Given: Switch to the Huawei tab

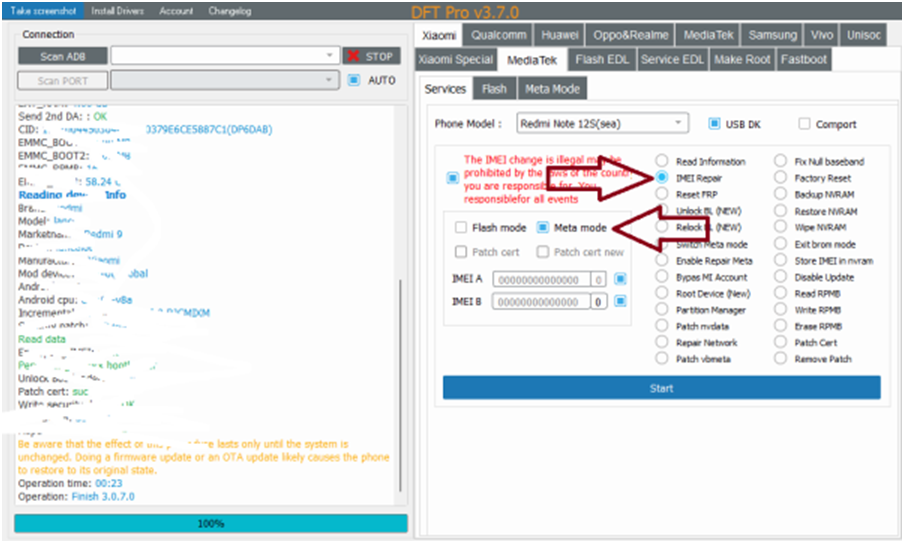Looking at the screenshot, I should pyautogui.click(x=559, y=35).
